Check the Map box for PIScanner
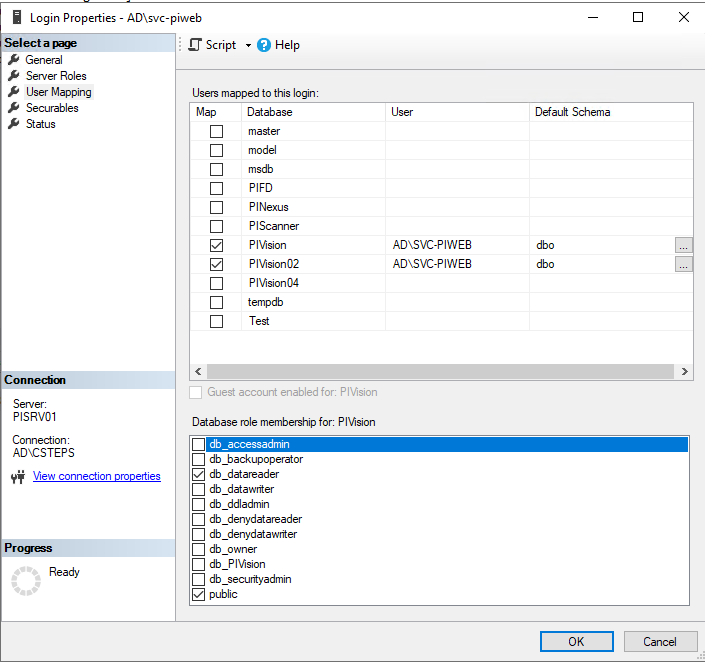The image size is (705, 671). (x=216, y=226)
